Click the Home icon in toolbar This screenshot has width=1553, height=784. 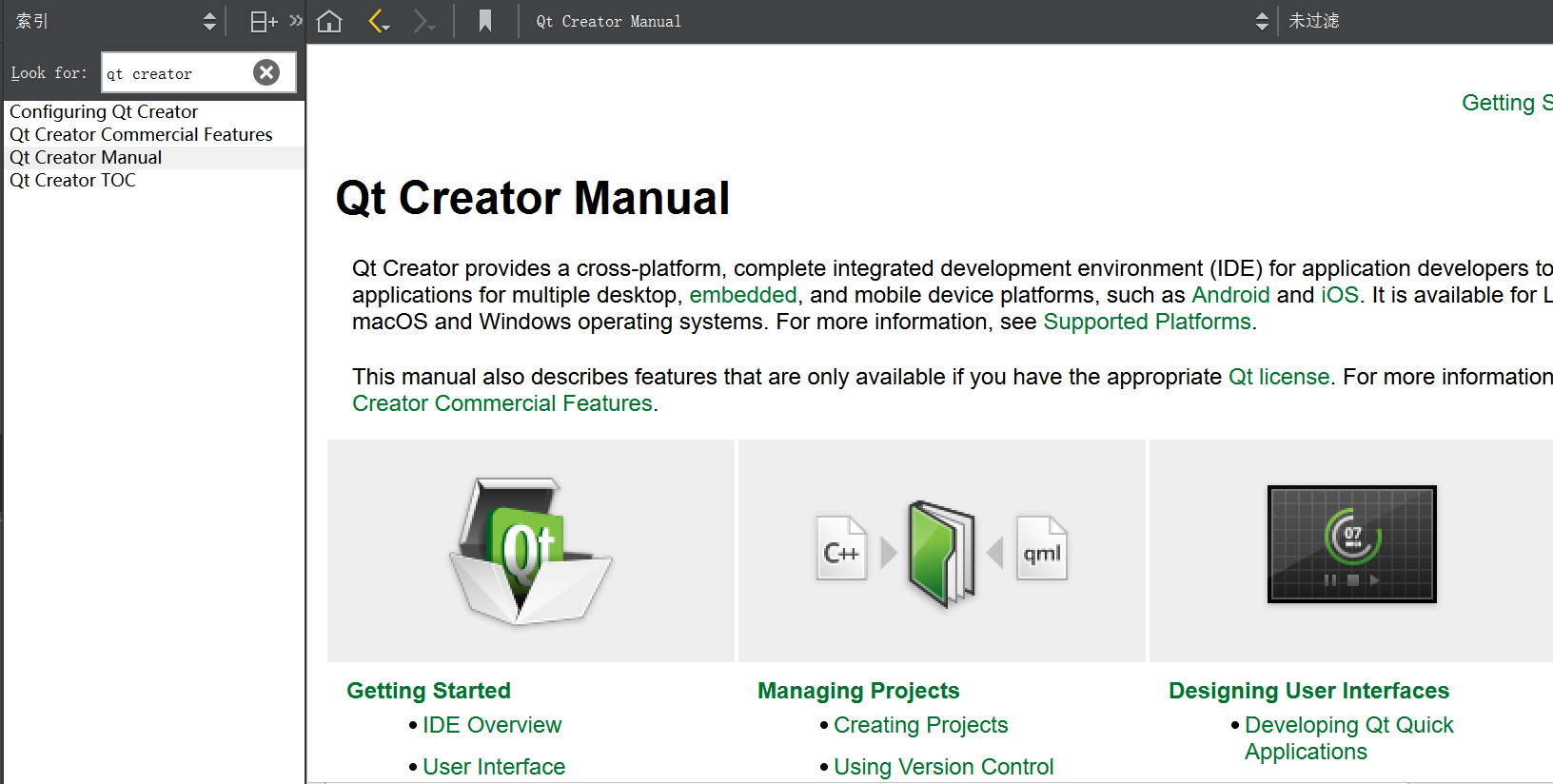pyautogui.click(x=329, y=21)
